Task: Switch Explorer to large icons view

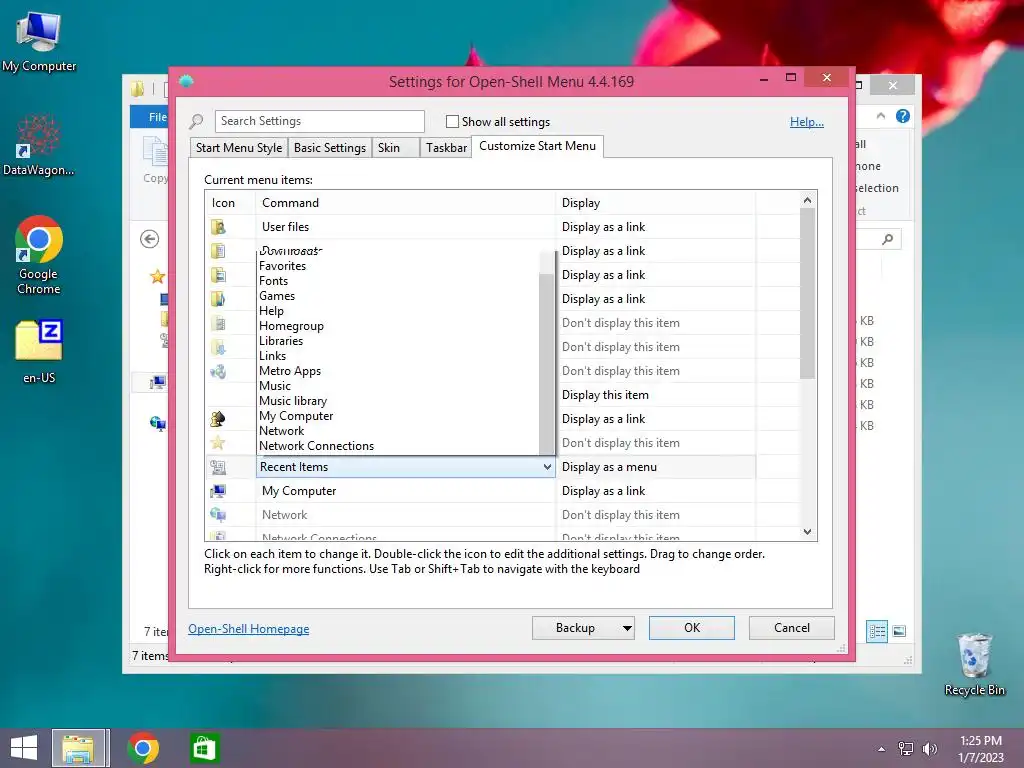Action: (899, 631)
